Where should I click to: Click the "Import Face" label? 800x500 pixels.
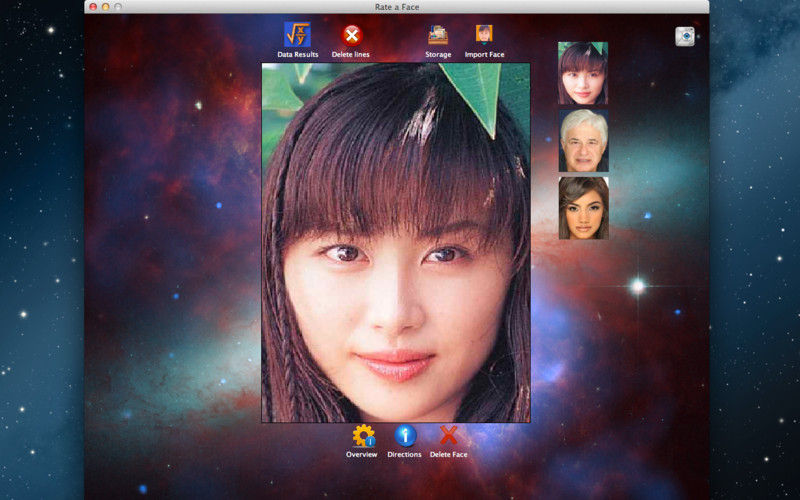[484, 55]
